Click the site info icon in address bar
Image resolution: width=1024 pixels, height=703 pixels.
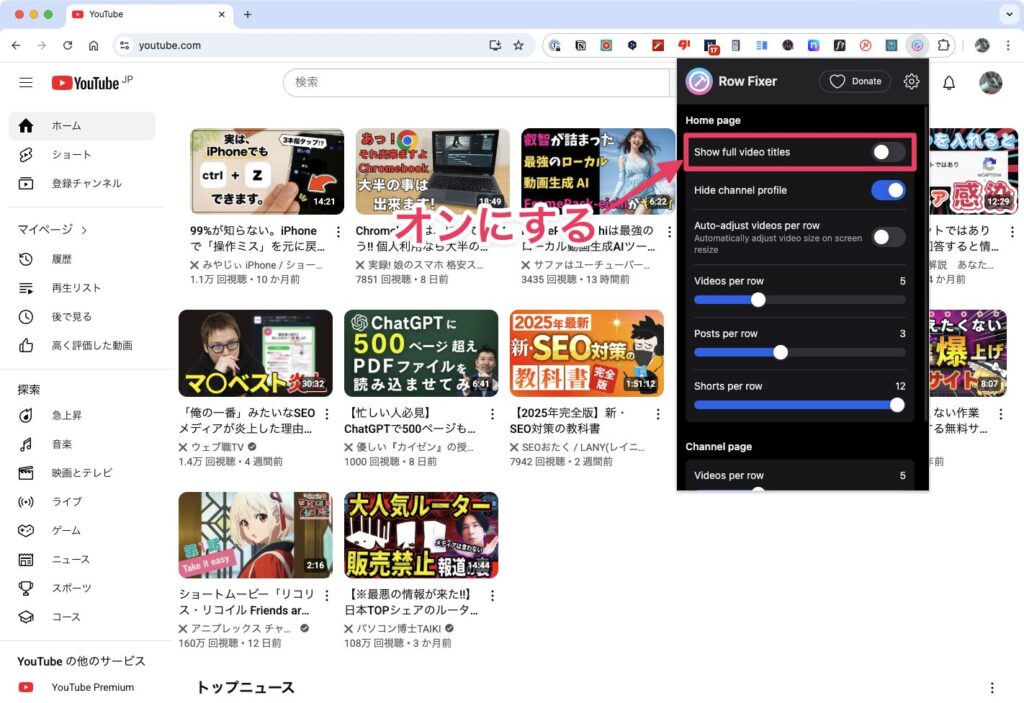pos(124,45)
